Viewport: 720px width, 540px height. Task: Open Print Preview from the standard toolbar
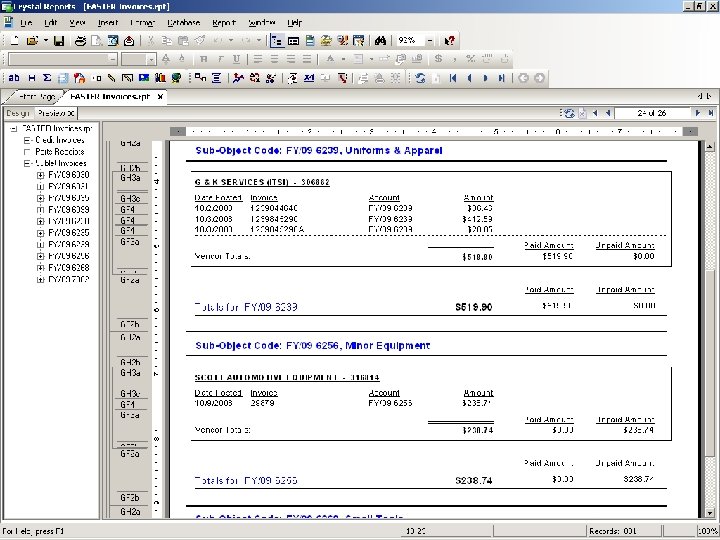[x=96, y=41]
